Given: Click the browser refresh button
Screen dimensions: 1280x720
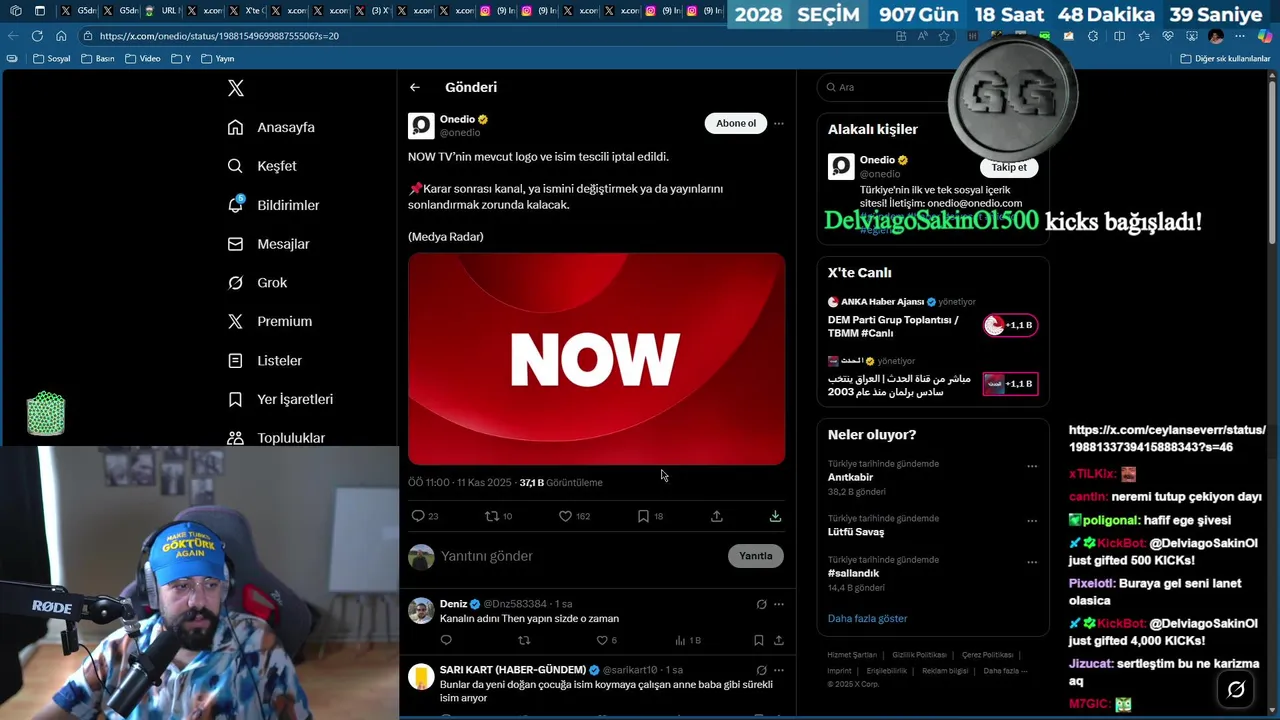Looking at the screenshot, I should [37, 36].
